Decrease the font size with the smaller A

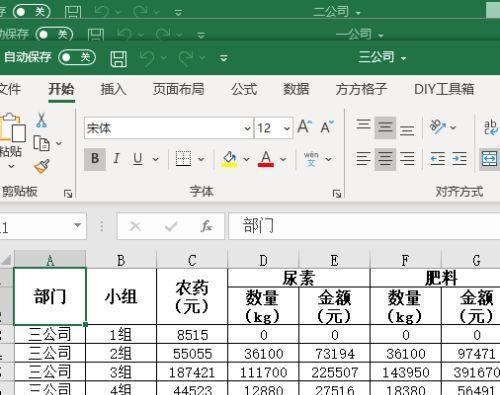click(x=327, y=127)
